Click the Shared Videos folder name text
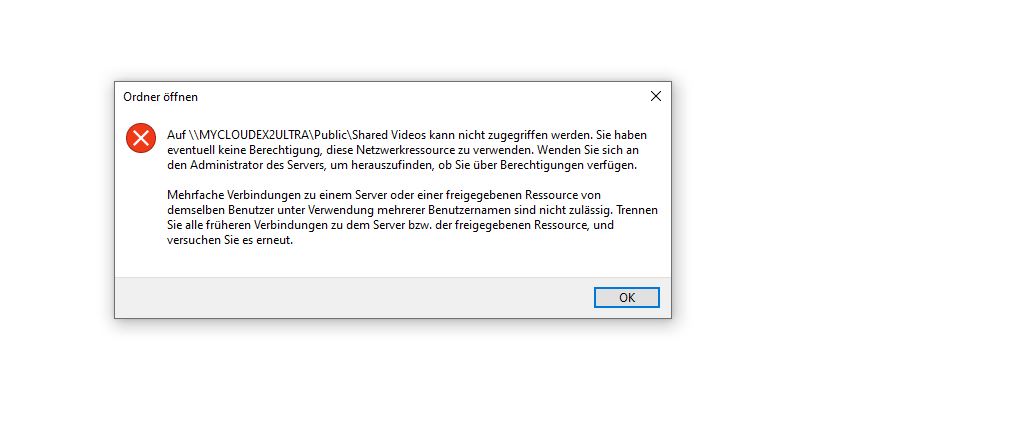Viewport: 1019px width, 435px height. click(x=390, y=135)
